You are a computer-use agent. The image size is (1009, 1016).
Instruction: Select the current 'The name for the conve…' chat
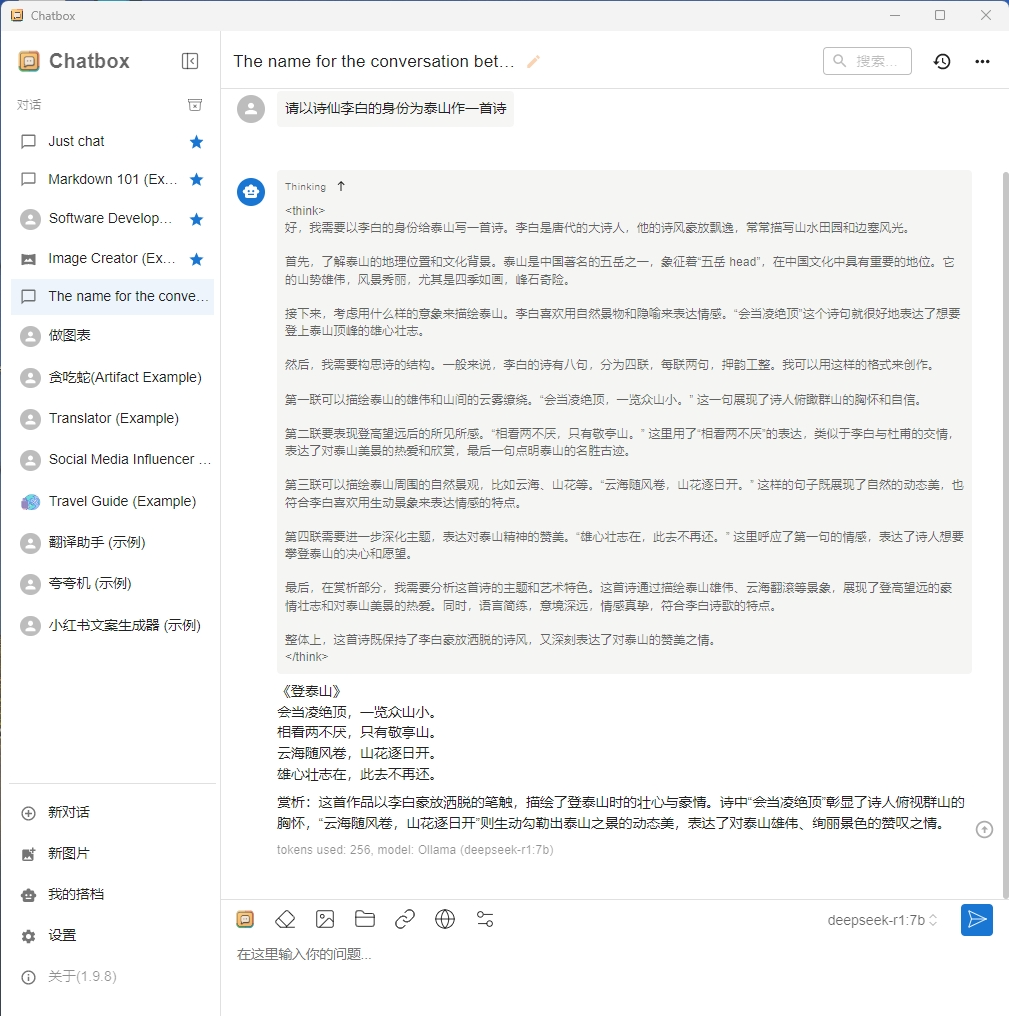coord(112,297)
